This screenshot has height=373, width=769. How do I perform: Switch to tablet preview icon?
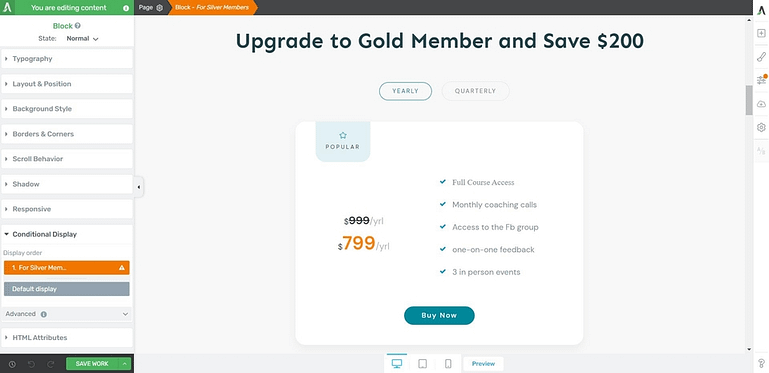pos(422,364)
